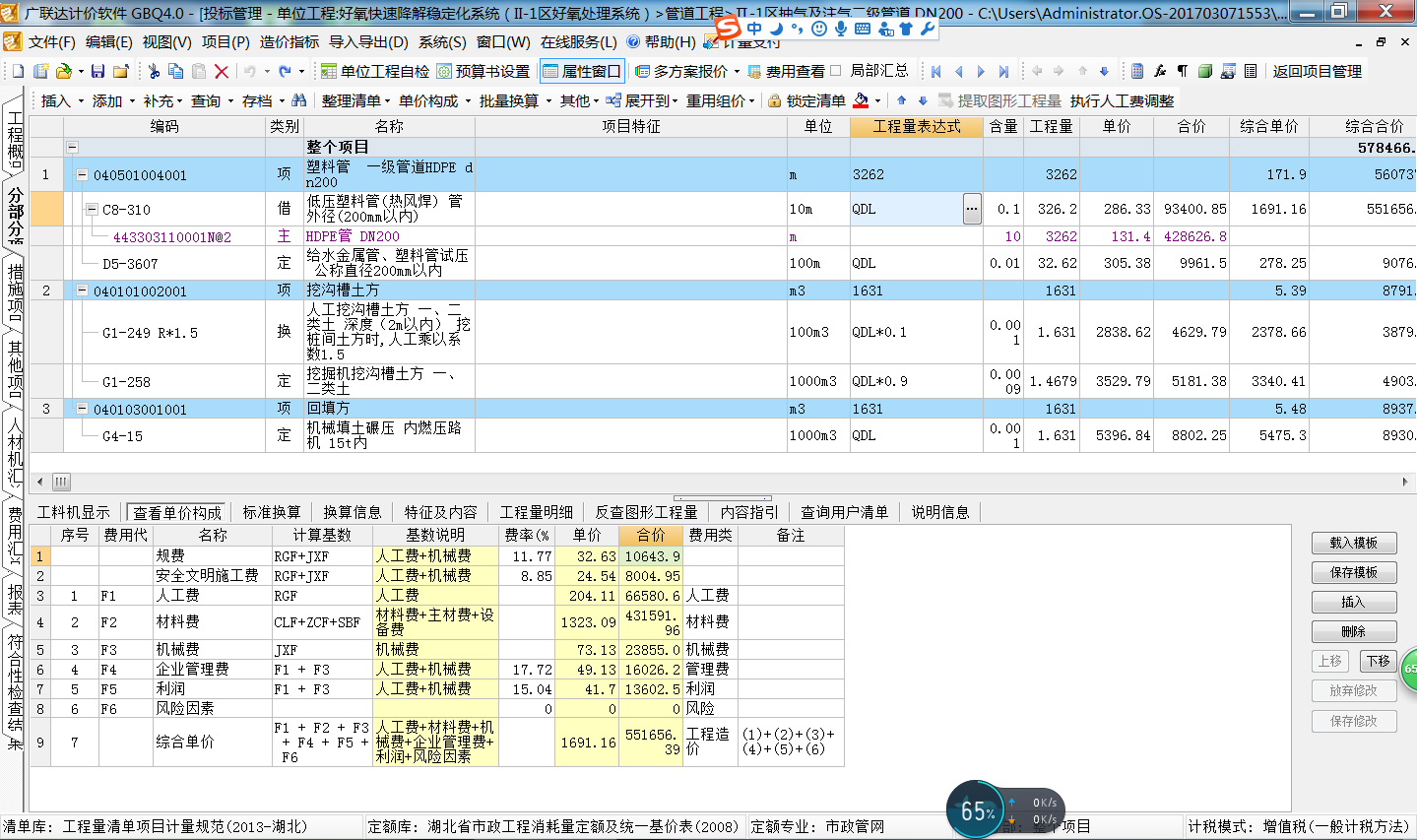Screen dimensions: 1417x840
Task: Open the calculator icon in toolbar
Action: [x=1137, y=71]
